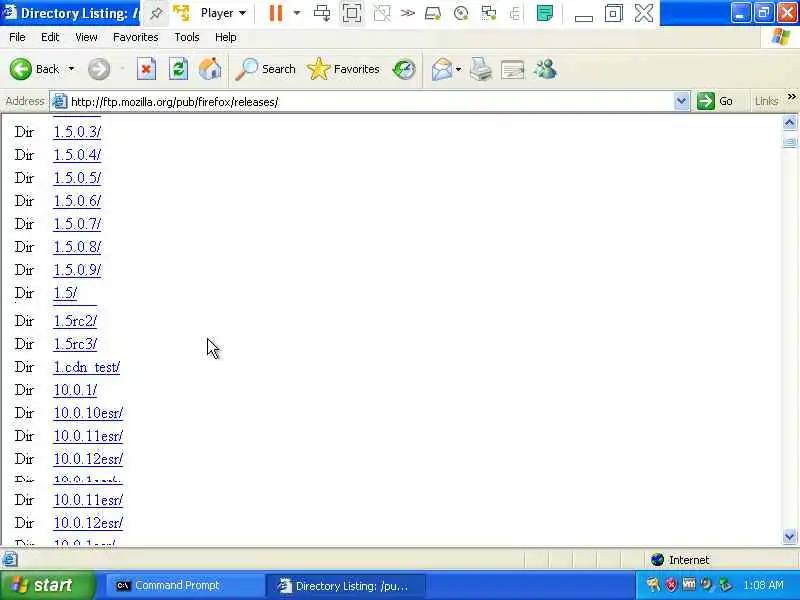Screen dimensions: 800x600
Task: Open the Edit menu
Action: click(x=50, y=37)
